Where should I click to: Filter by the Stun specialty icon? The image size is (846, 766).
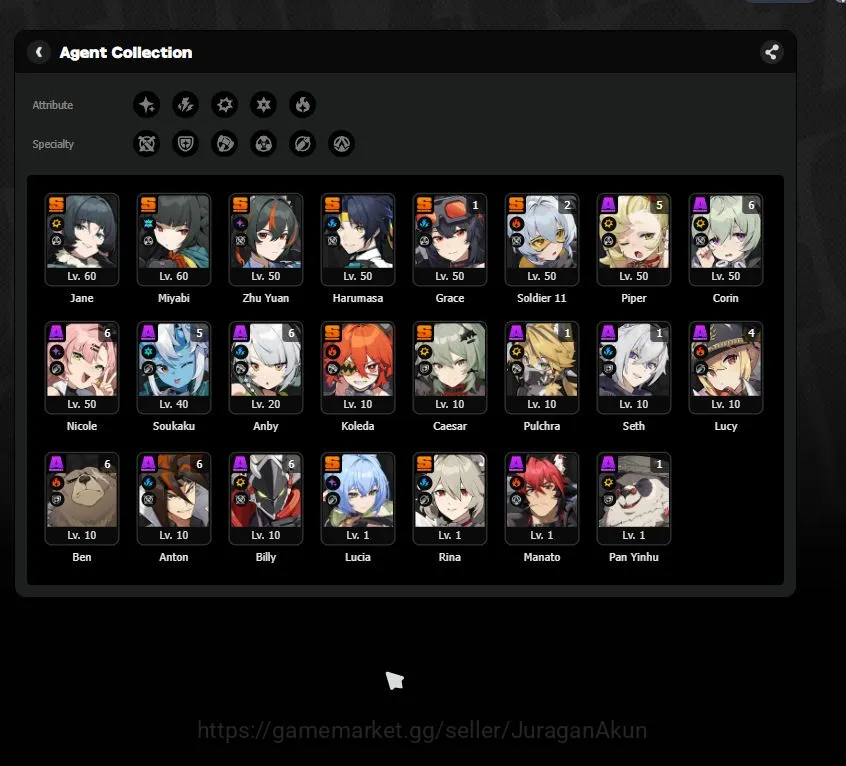coord(224,144)
